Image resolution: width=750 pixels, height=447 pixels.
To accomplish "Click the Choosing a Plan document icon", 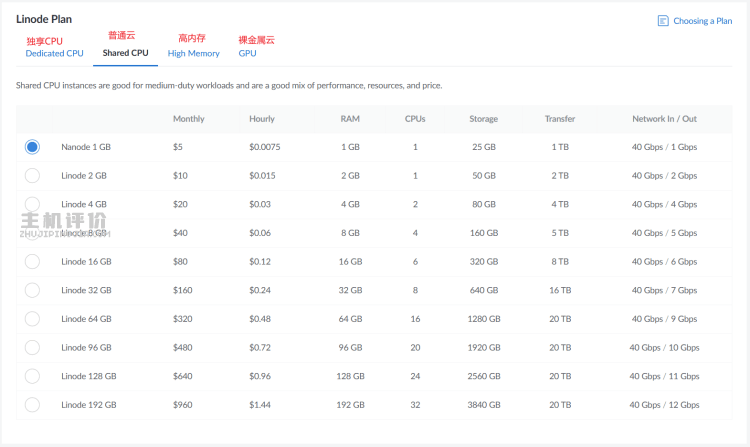I will [x=663, y=21].
